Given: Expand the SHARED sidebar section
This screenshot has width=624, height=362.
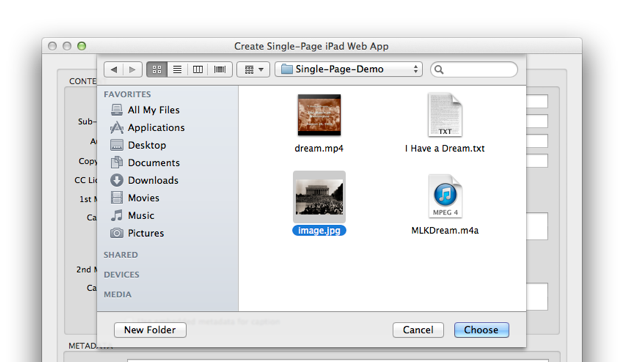Looking at the screenshot, I should coord(121,255).
